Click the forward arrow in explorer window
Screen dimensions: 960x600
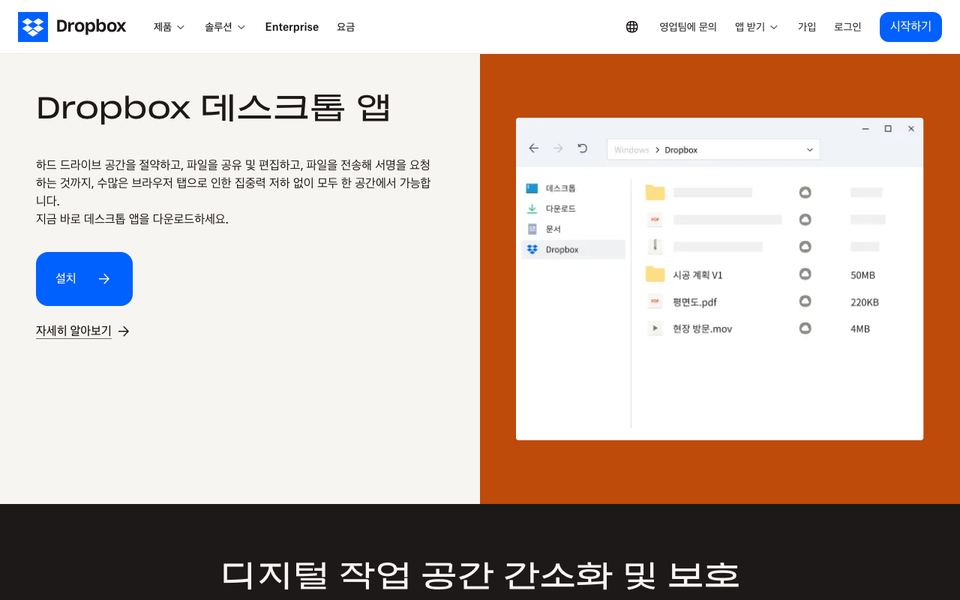[x=558, y=149]
